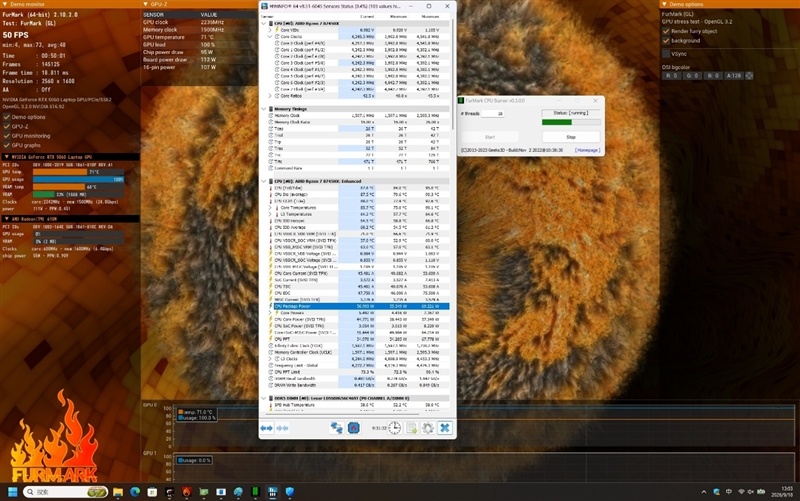Toggle the GPU-Z checkbox in Demo monitor

click(x=7, y=126)
